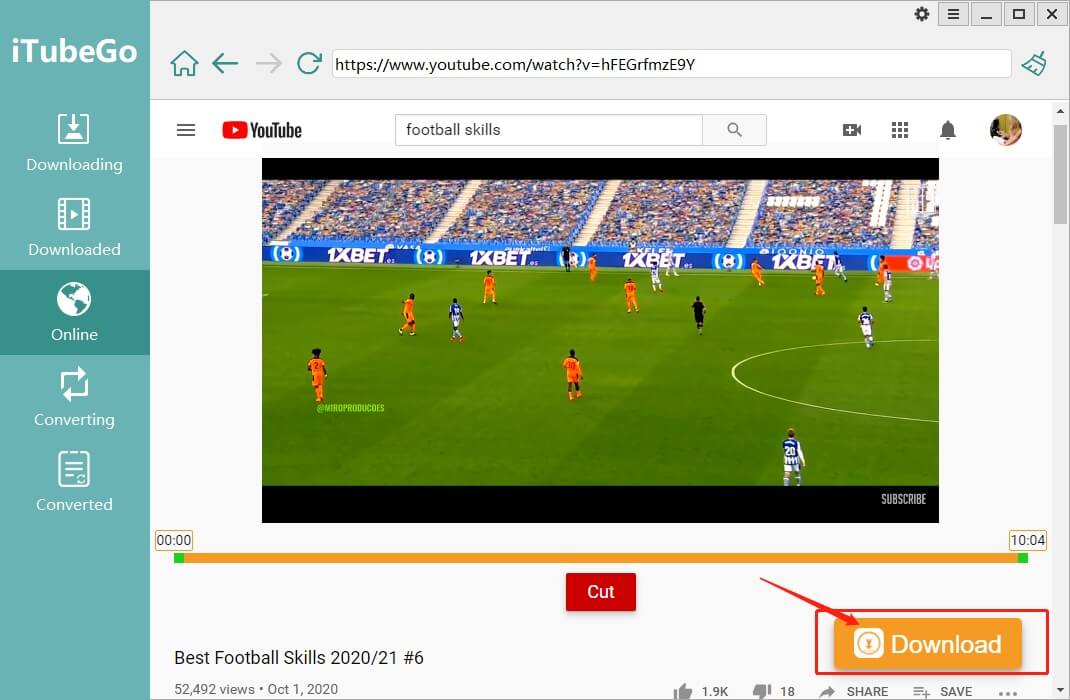Close the iTubeGo window
This screenshot has height=700, width=1070.
click(x=1052, y=14)
